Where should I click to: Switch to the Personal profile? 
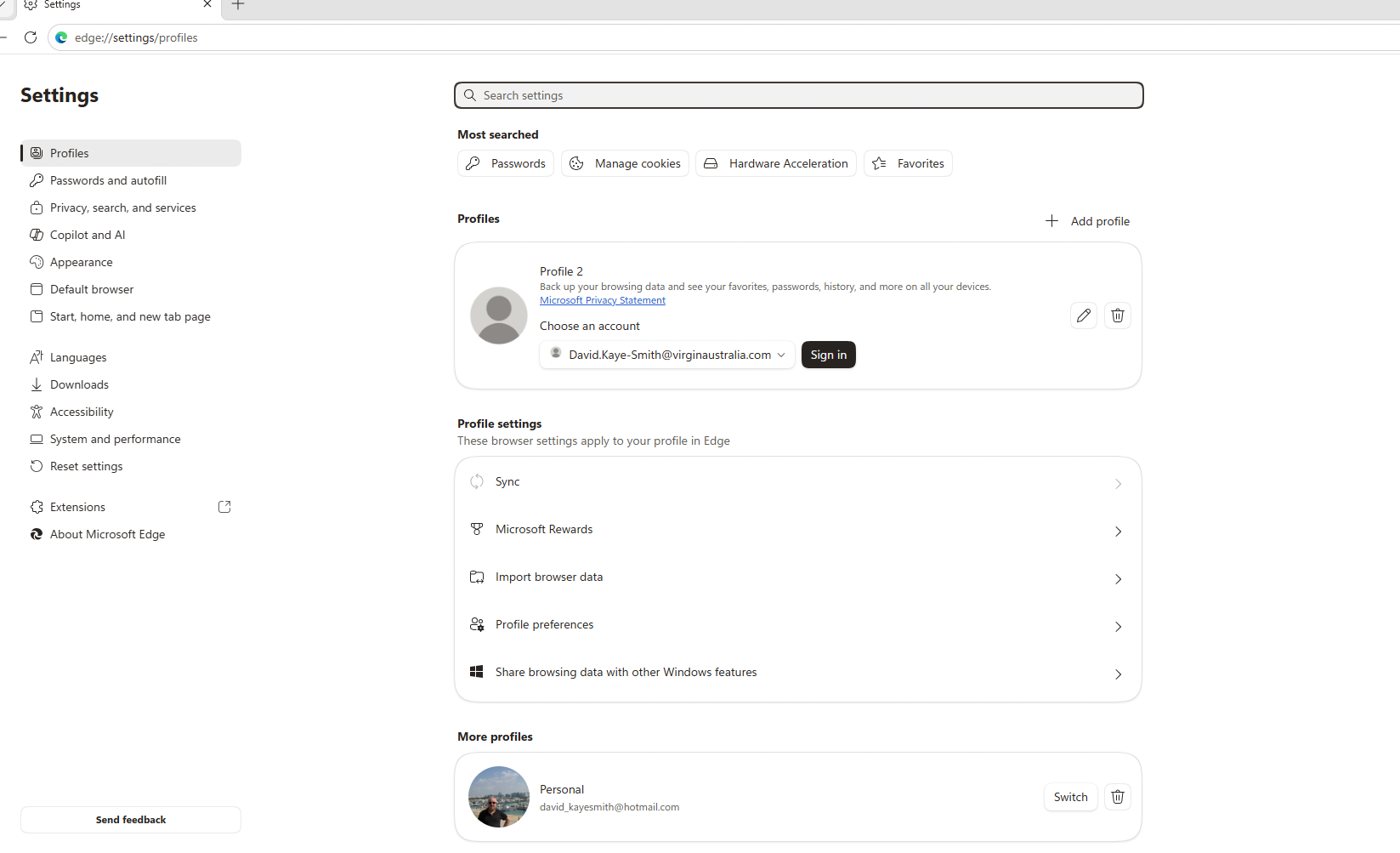1071,797
